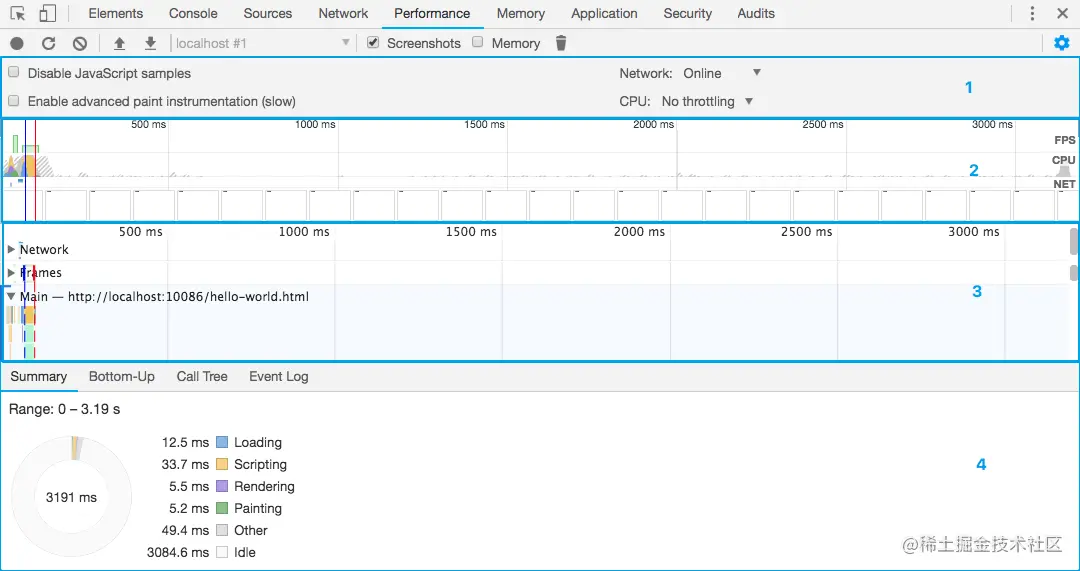Screen dimensions: 1080x571
Task: Open capture settings gear icon
Action: 1062,43
